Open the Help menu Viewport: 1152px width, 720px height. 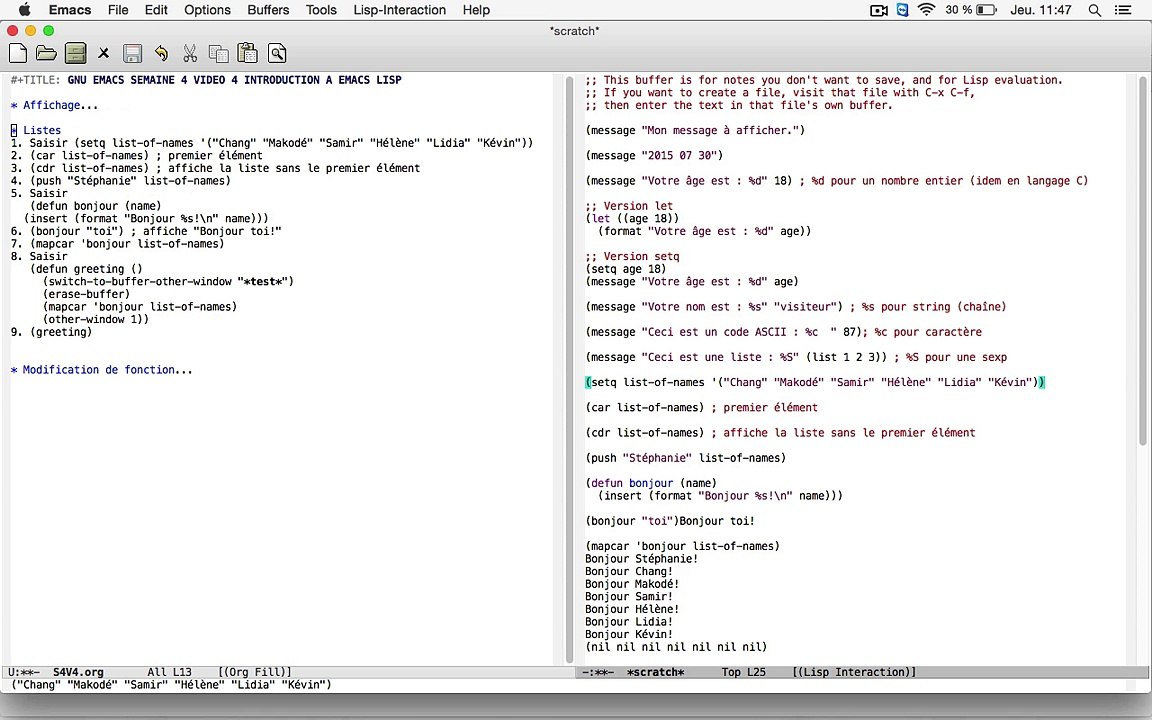coord(476,10)
